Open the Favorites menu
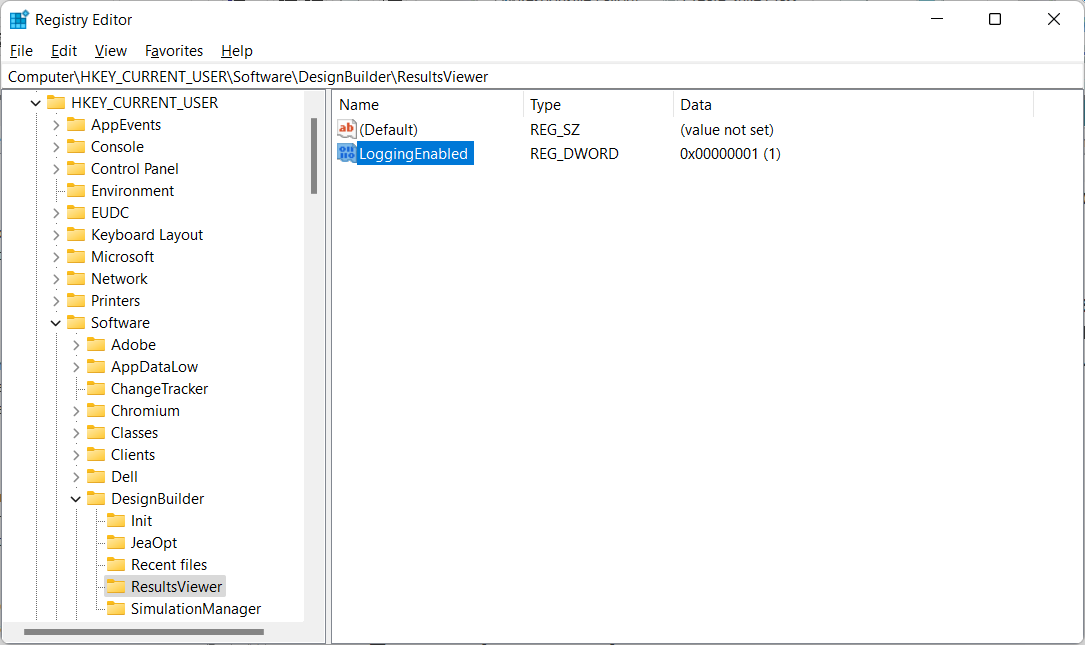Screen dimensions: 1085x645 (173, 51)
